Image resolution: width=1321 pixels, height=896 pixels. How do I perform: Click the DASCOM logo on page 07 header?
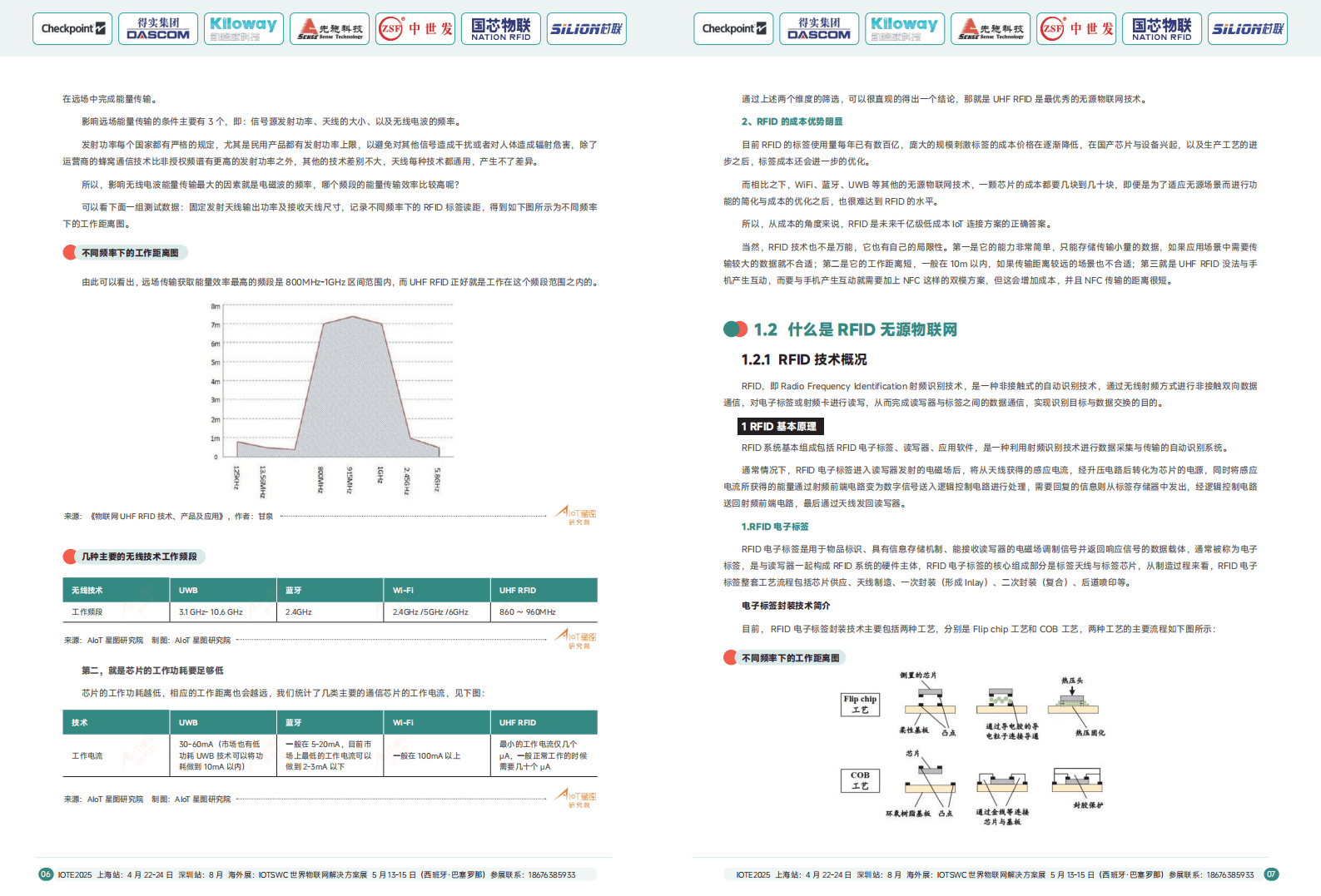819,29
